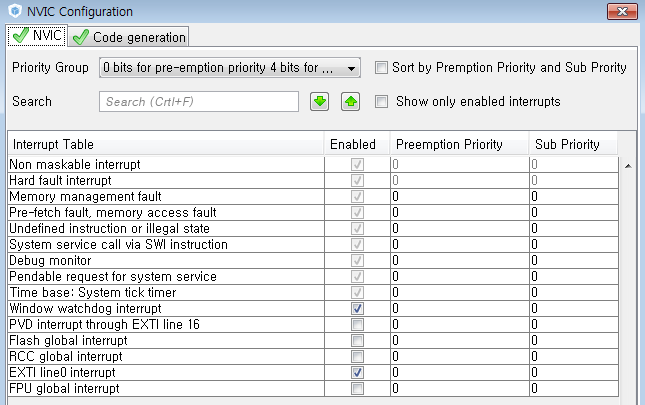Enable the FPU global interrupt checkbox
The width and height of the screenshot is (645, 405).
coord(357,389)
